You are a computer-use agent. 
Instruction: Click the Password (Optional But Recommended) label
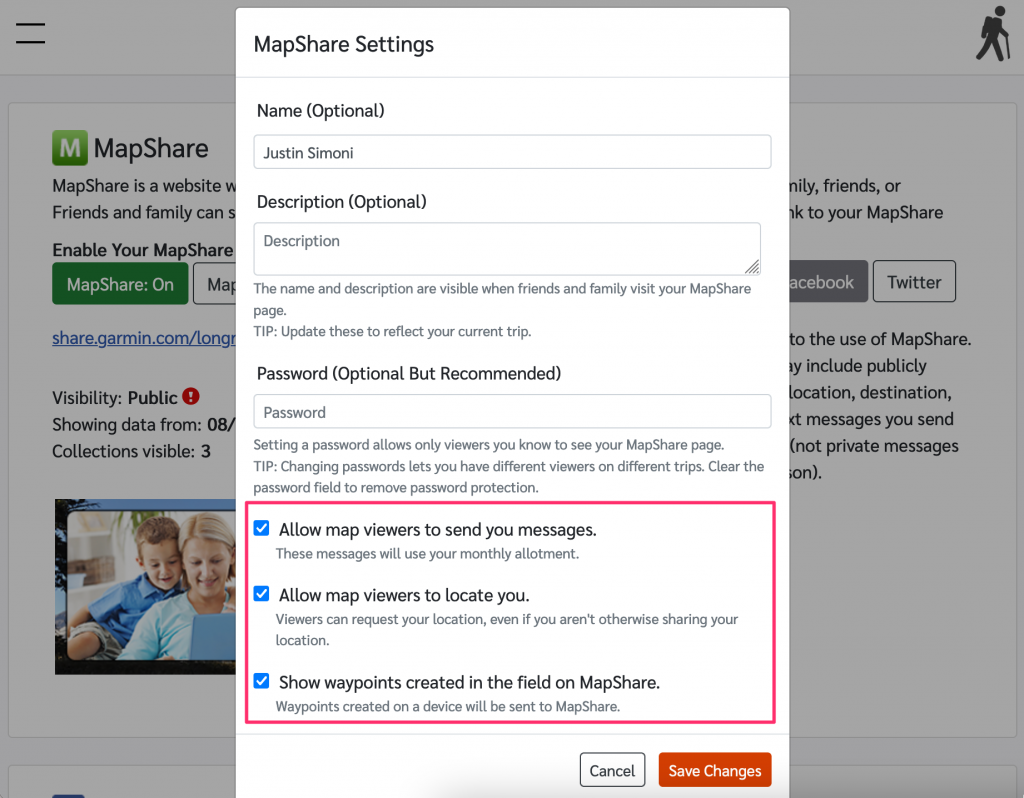tap(408, 373)
